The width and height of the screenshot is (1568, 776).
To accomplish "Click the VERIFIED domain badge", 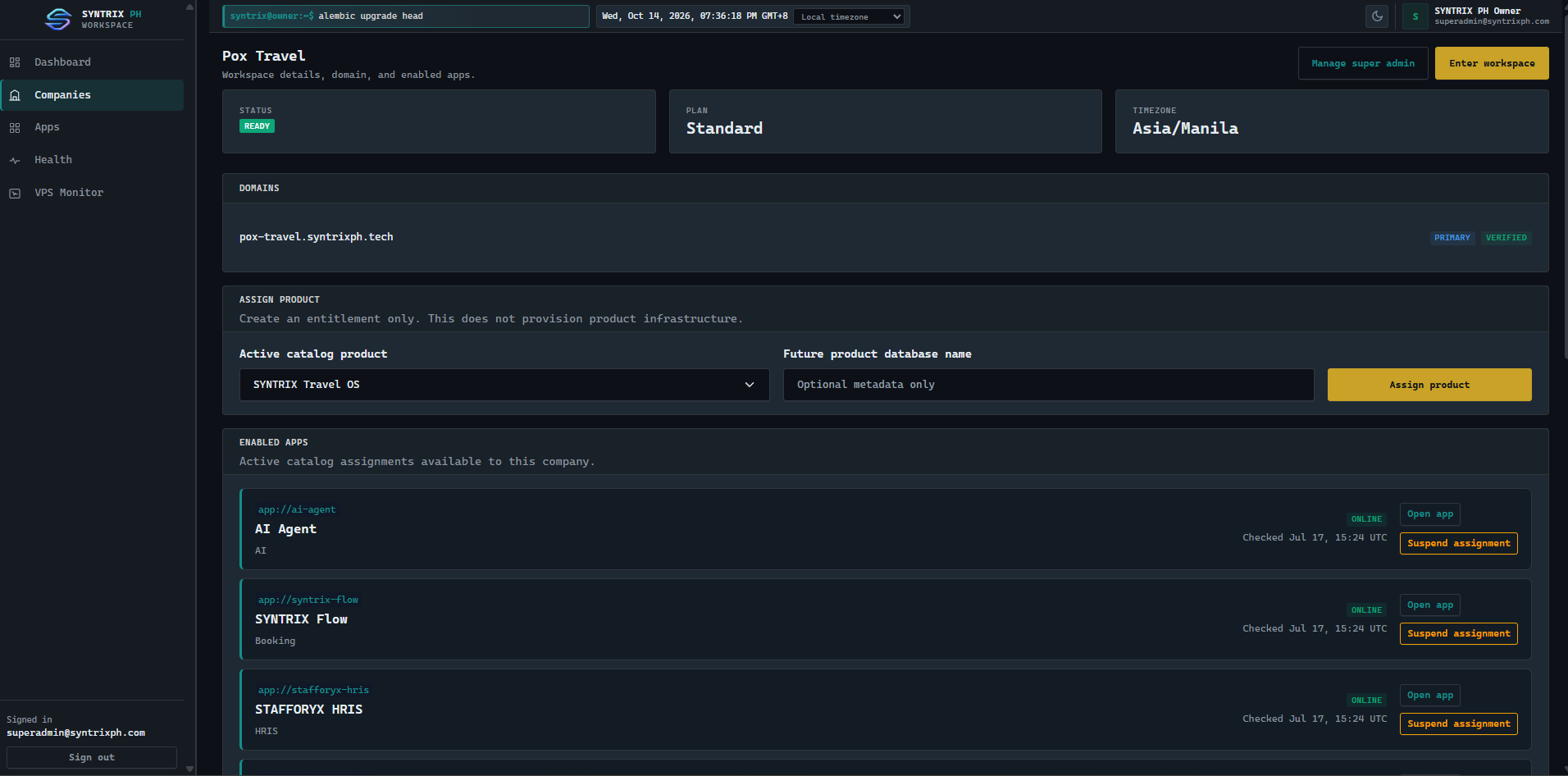I will pos(1506,238).
